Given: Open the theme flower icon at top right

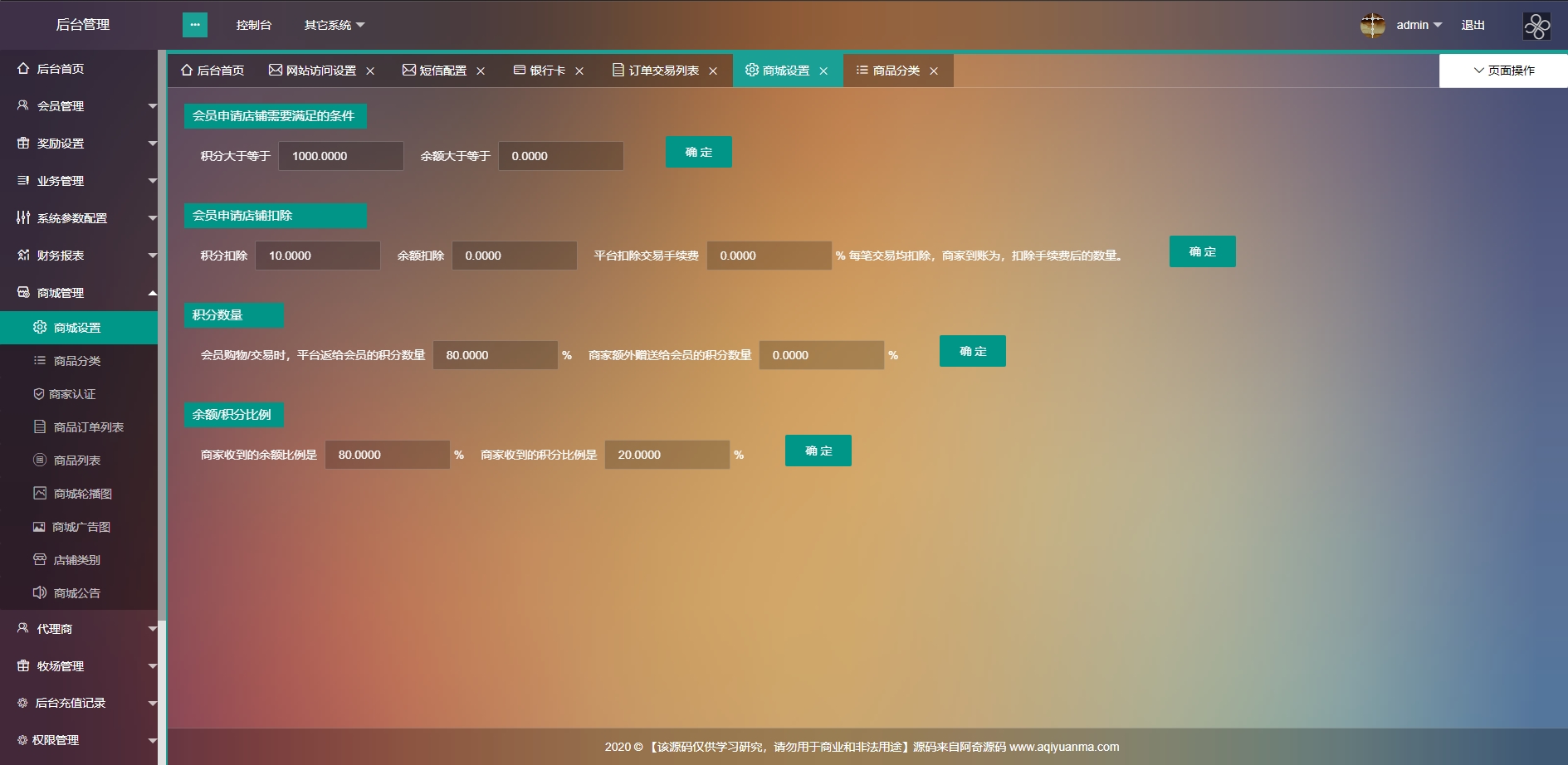Looking at the screenshot, I should click(1537, 26).
